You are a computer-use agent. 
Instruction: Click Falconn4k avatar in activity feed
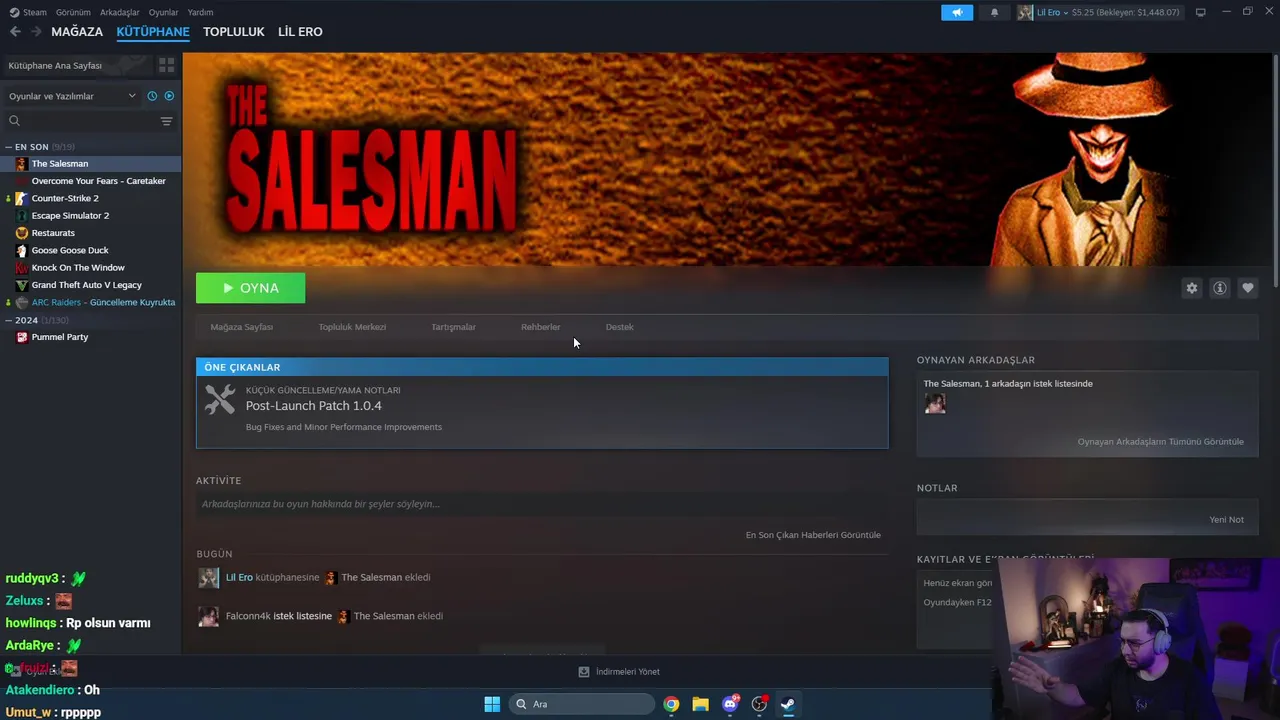pyautogui.click(x=208, y=617)
